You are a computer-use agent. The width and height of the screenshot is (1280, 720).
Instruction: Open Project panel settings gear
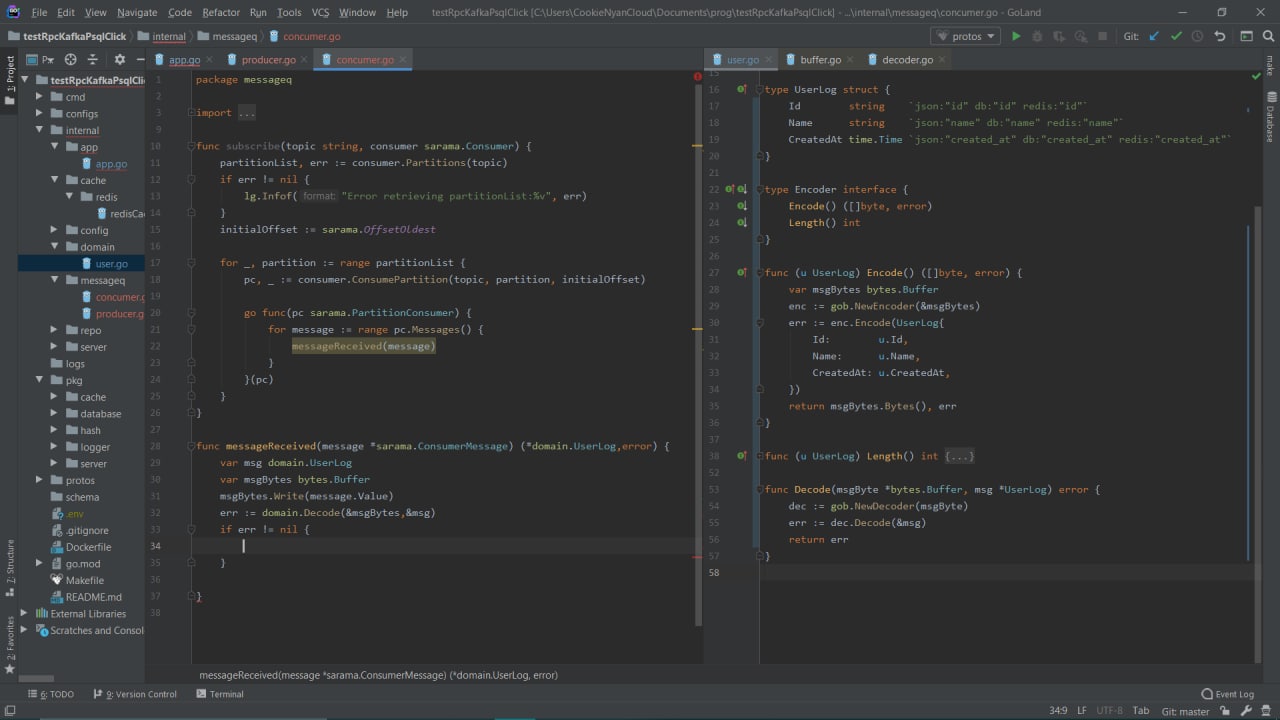click(x=120, y=60)
